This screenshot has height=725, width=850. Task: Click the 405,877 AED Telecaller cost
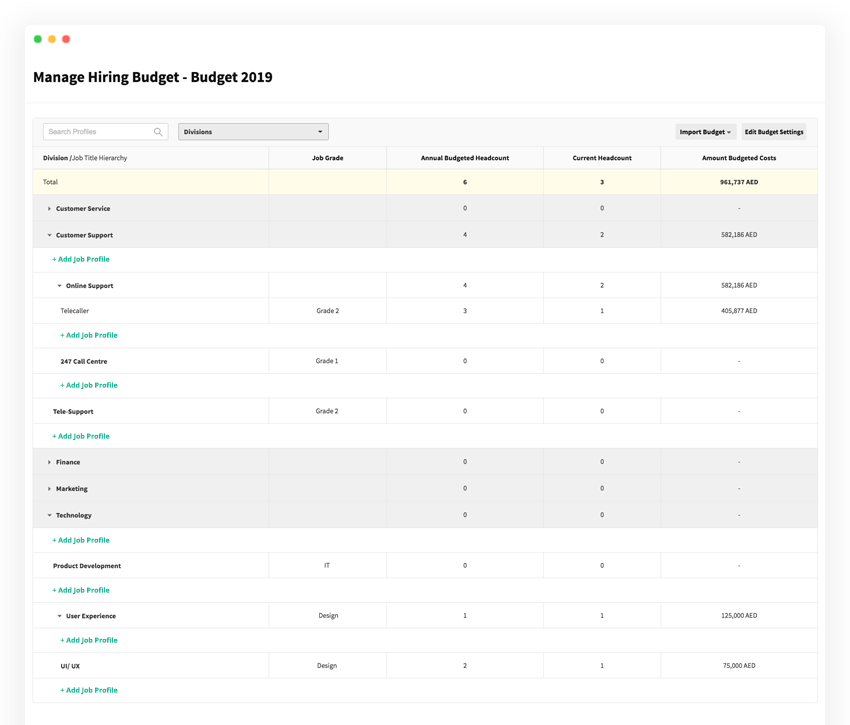[739, 311]
